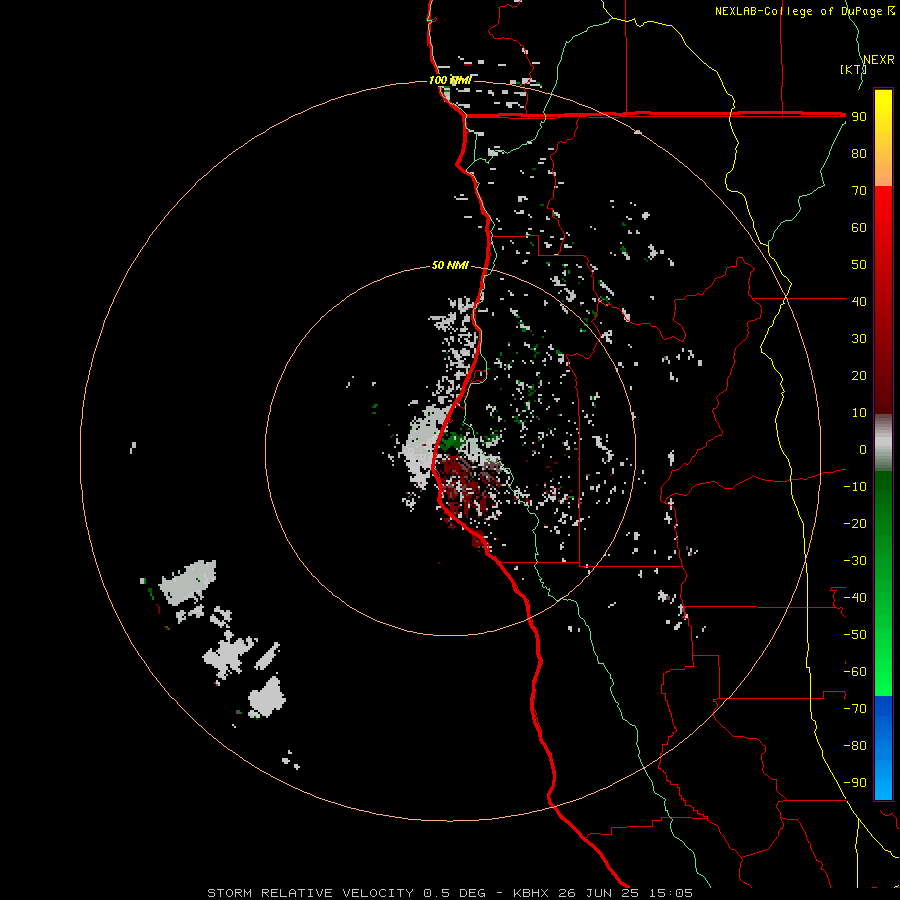Click the "50 NMI" range ring label
Image resolution: width=900 pixels, height=900 pixels.
click(450, 265)
